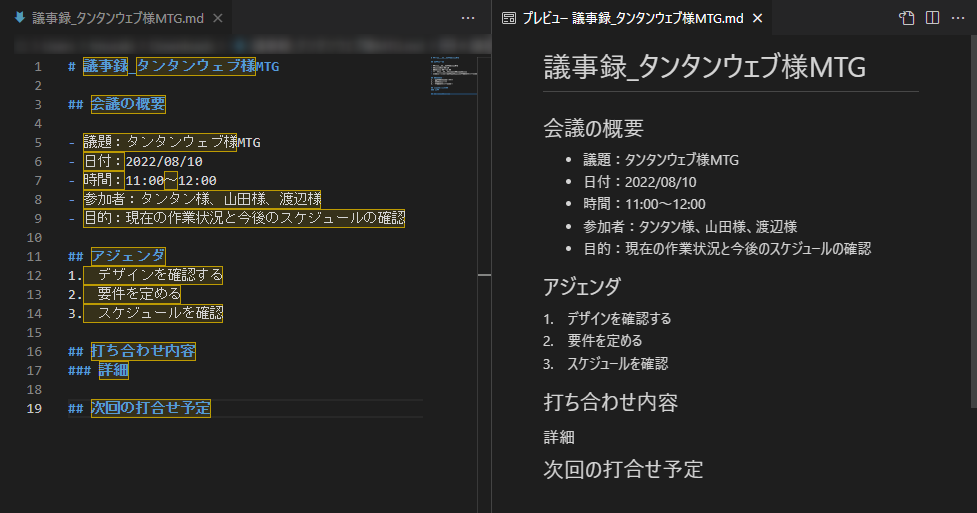Click the 会議の概要 heading in the preview

coord(593,128)
